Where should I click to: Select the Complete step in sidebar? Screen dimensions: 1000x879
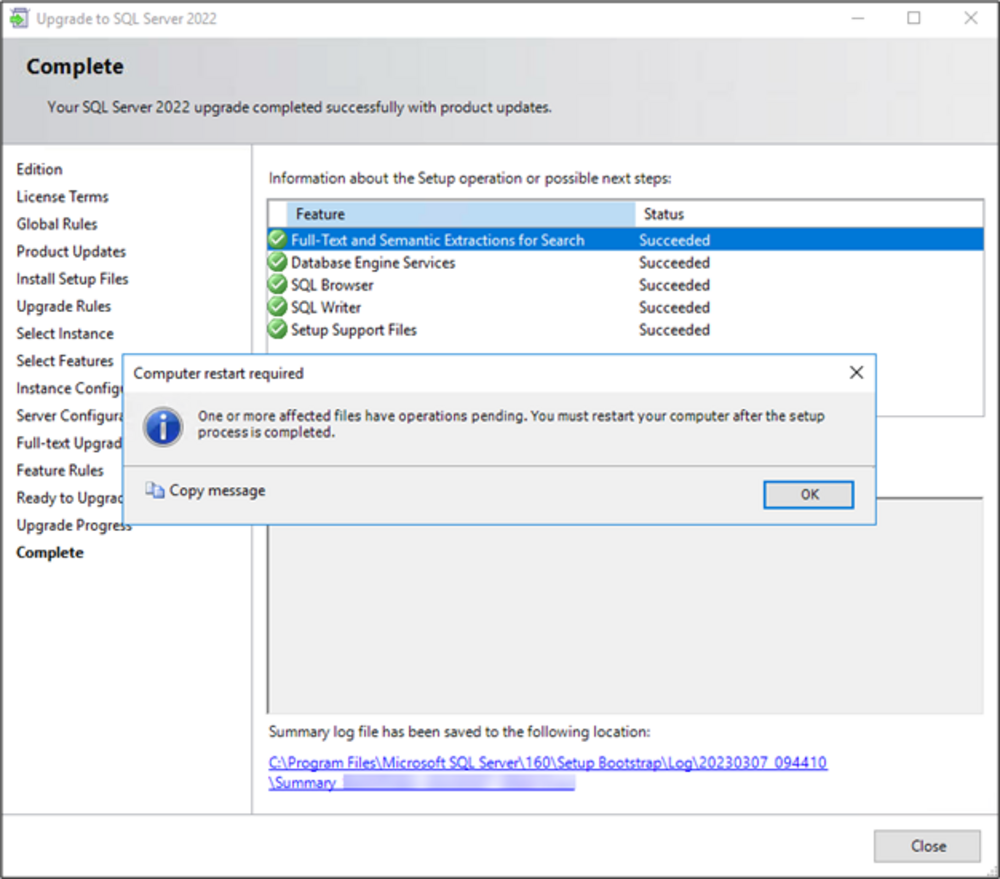(50, 553)
